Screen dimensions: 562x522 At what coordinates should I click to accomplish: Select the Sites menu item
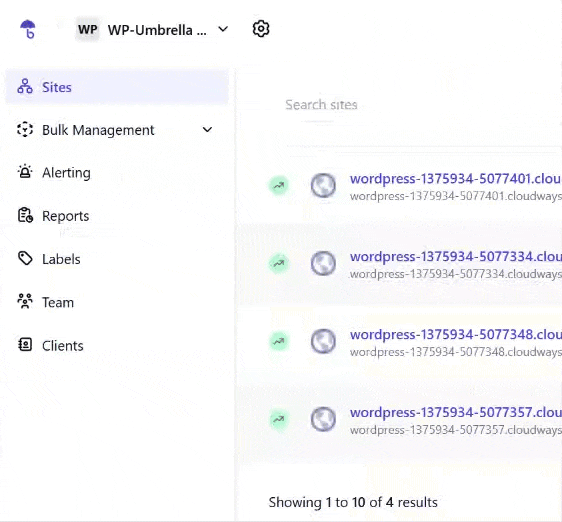coord(116,87)
